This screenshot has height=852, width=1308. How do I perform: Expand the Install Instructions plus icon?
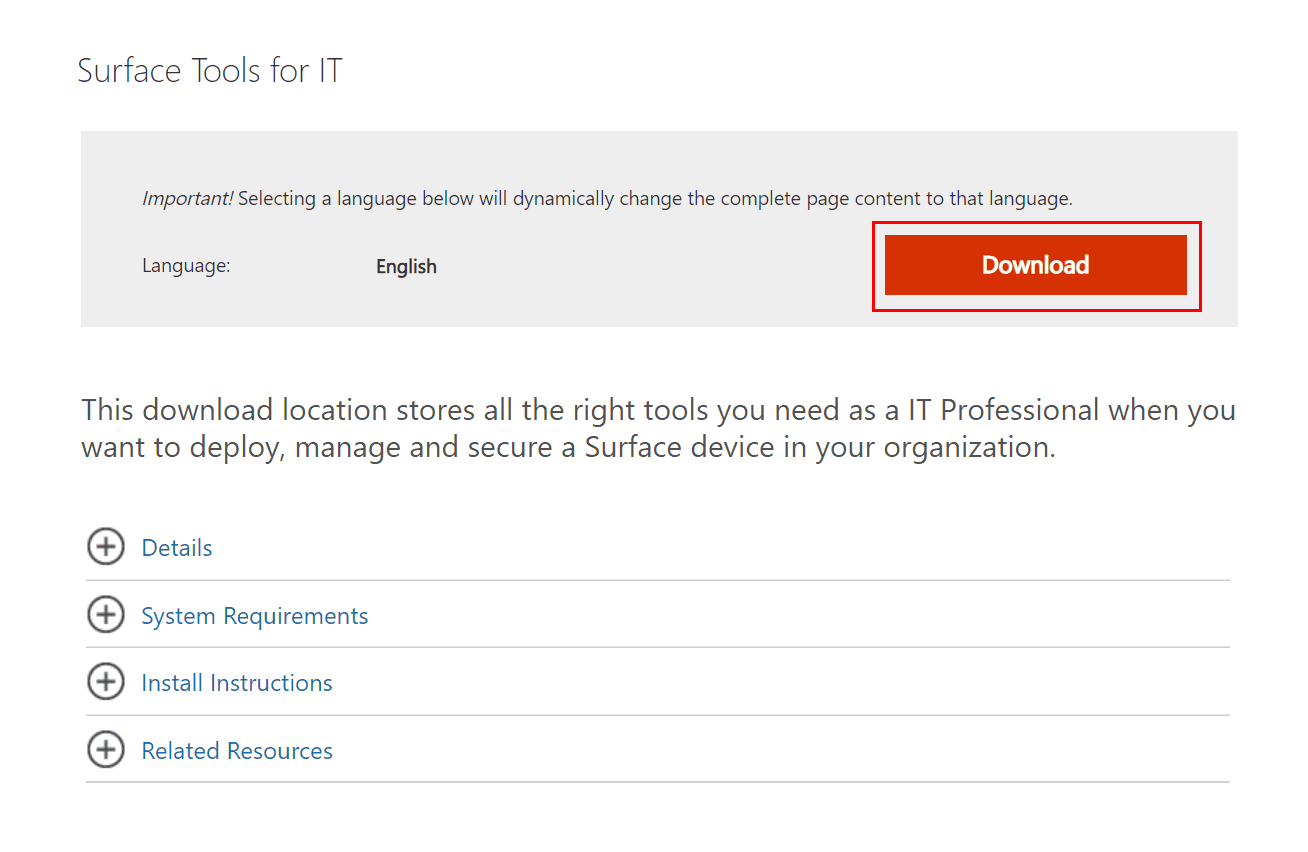coord(106,682)
